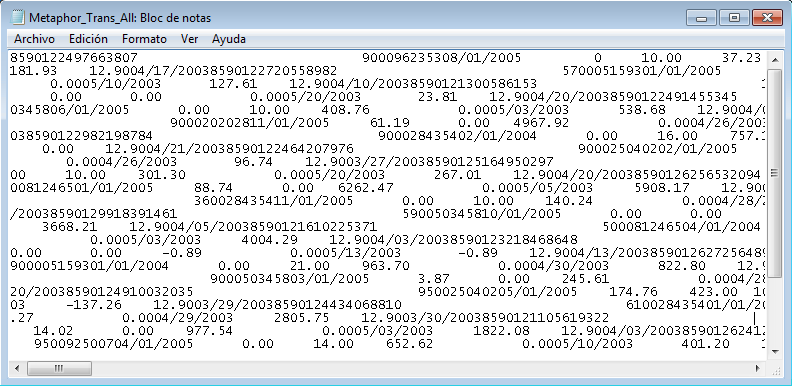Viewport: 792px width, 386px height.
Task: Minimize the Bloc de notas window
Action: 702,18
